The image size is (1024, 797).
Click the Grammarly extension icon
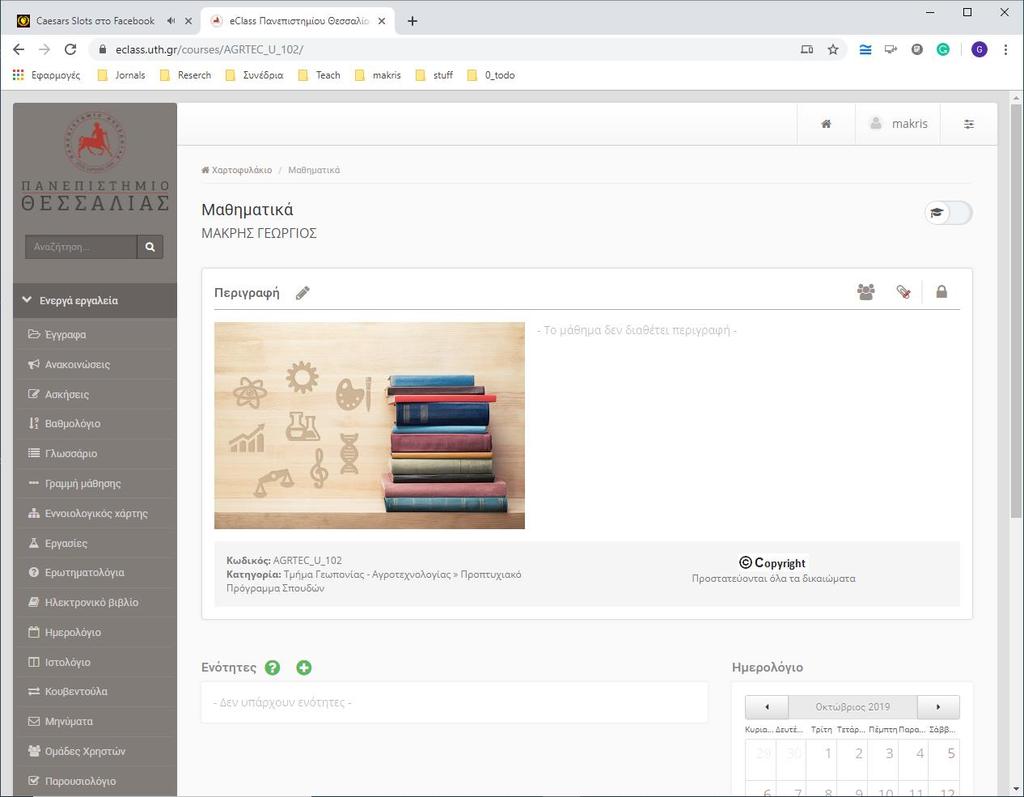(943, 50)
